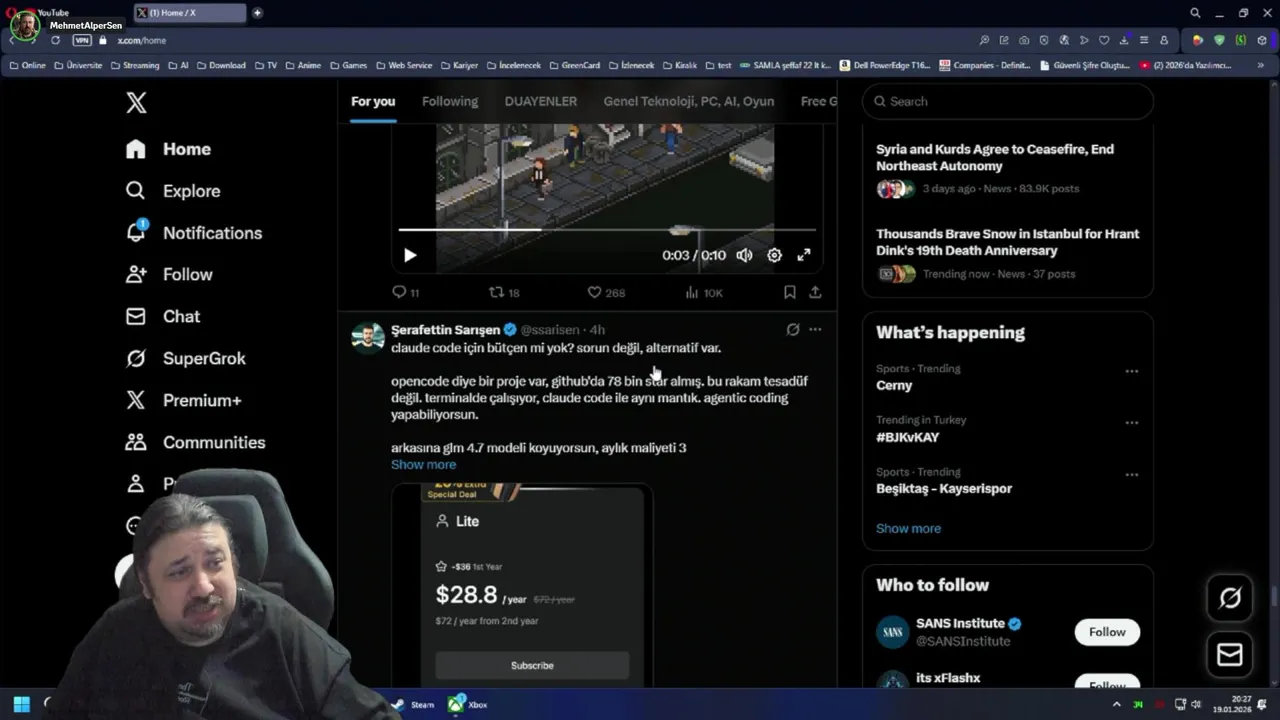Open Şerafettin Sarışen's profile name link

445,329
